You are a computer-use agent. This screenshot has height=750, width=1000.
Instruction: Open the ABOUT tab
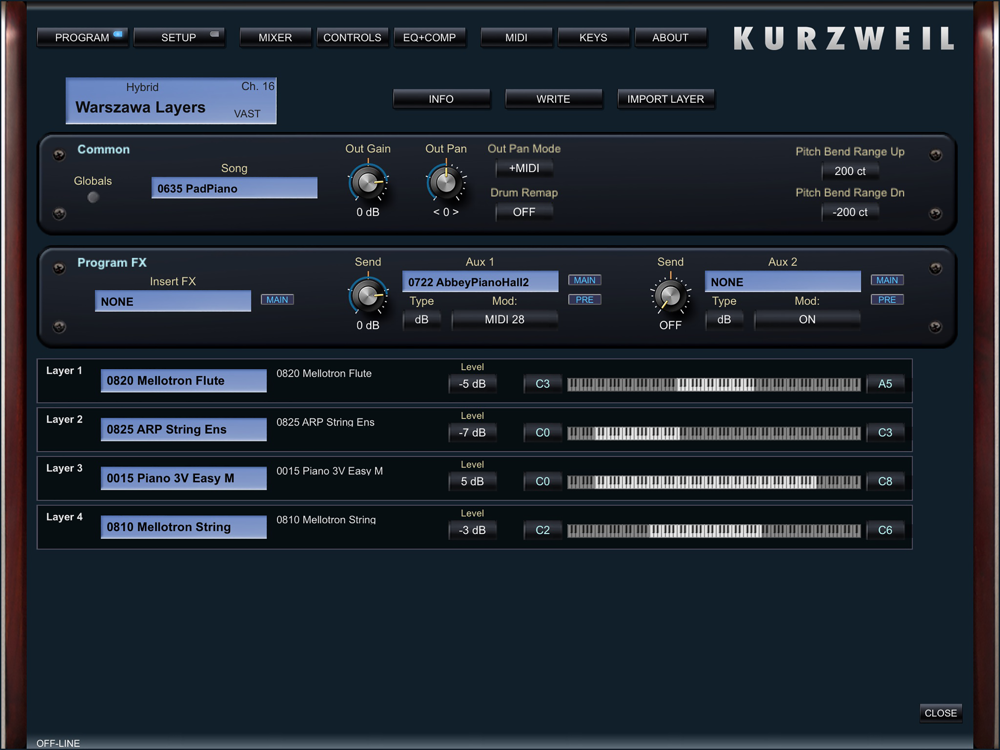(x=670, y=38)
